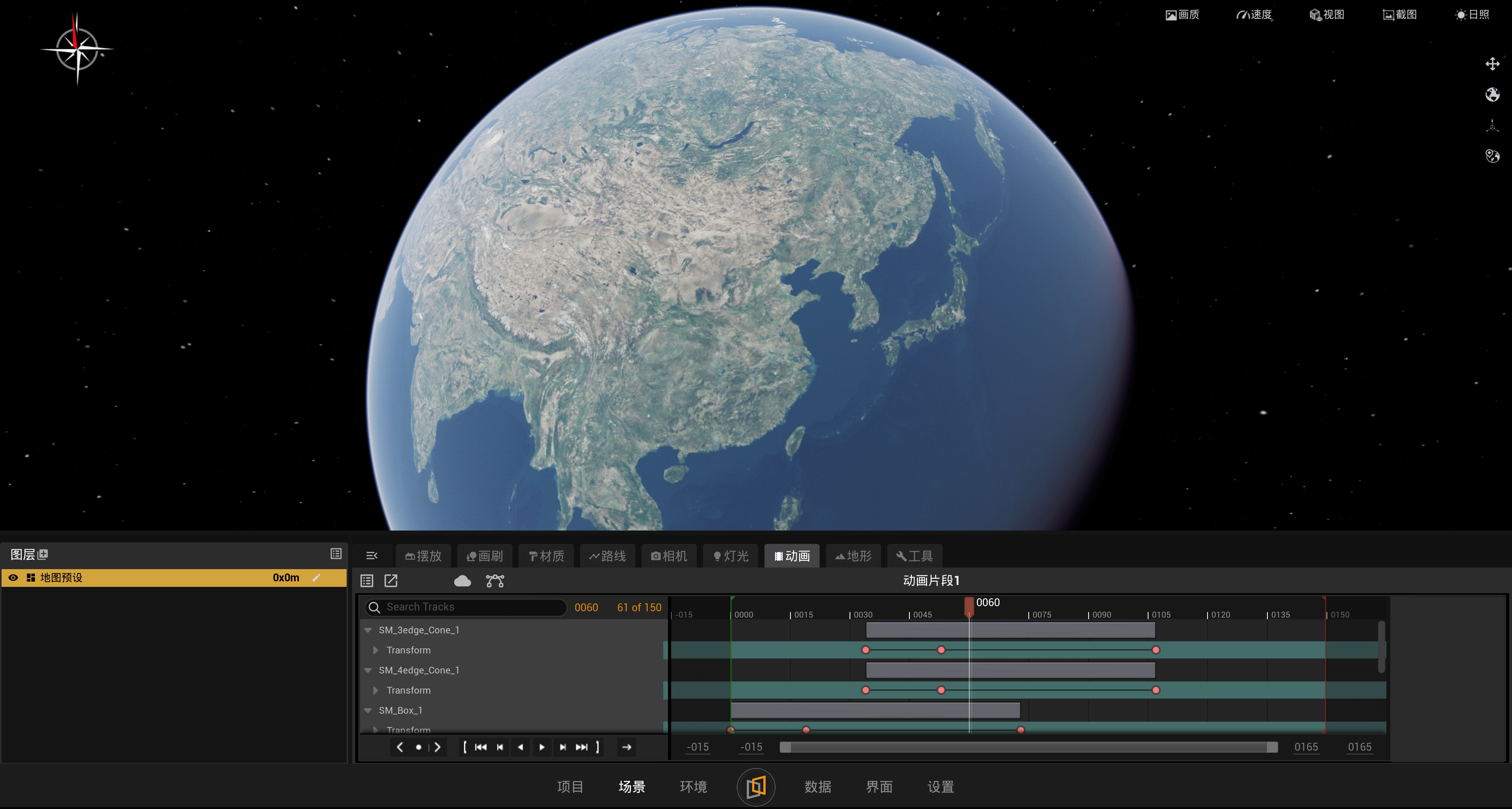Jump to the sequence start button

(x=480, y=747)
